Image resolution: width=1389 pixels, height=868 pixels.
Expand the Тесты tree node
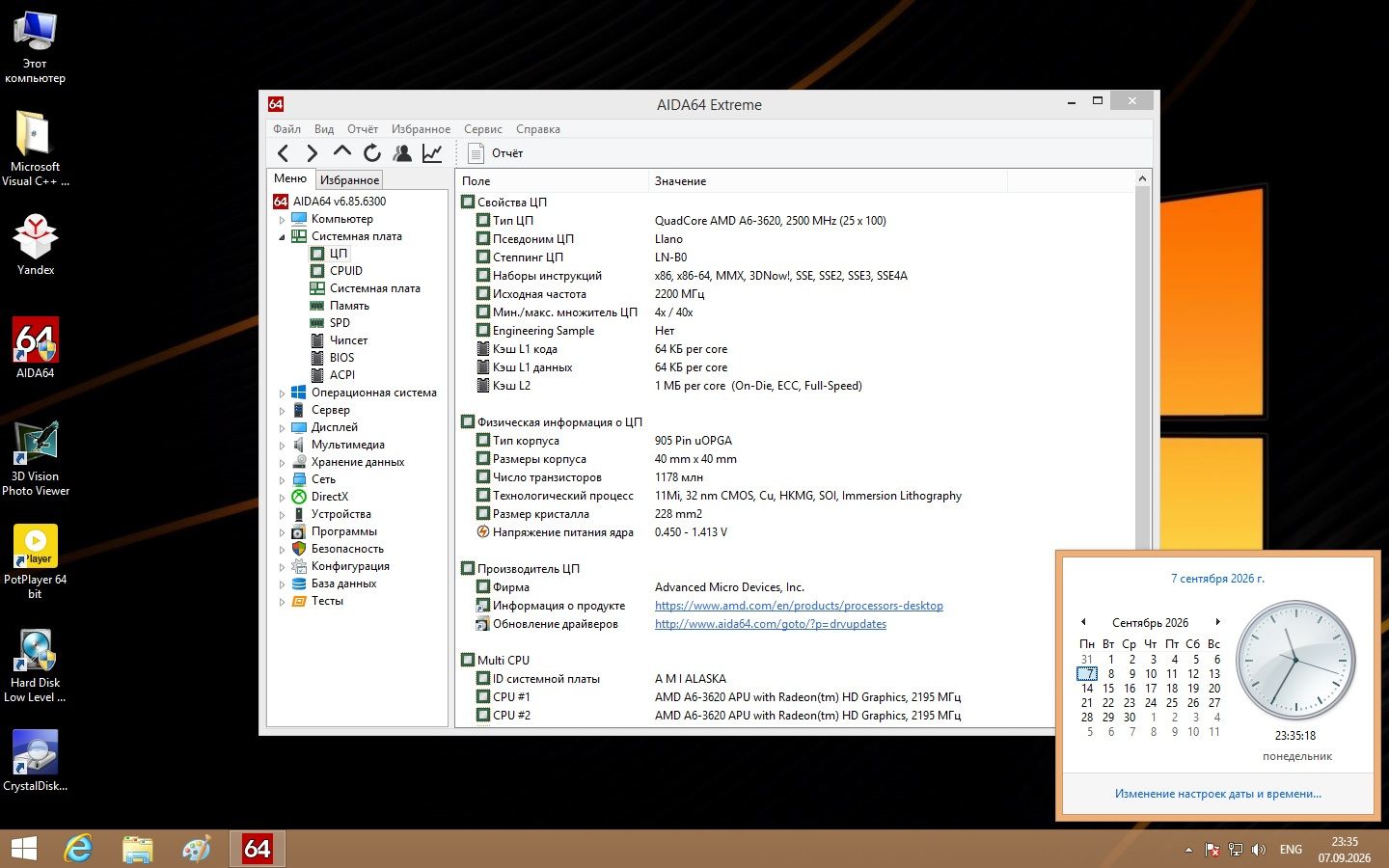point(282,602)
